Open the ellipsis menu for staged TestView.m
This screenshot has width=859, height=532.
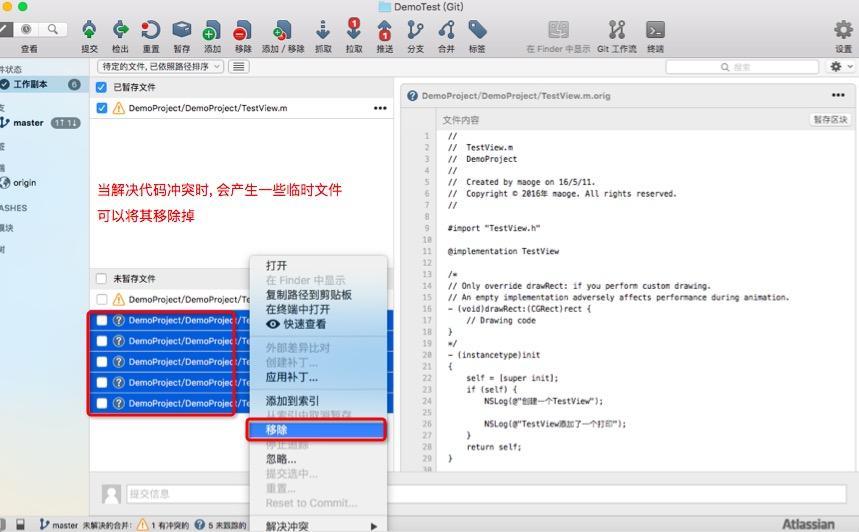pyautogui.click(x=380, y=108)
